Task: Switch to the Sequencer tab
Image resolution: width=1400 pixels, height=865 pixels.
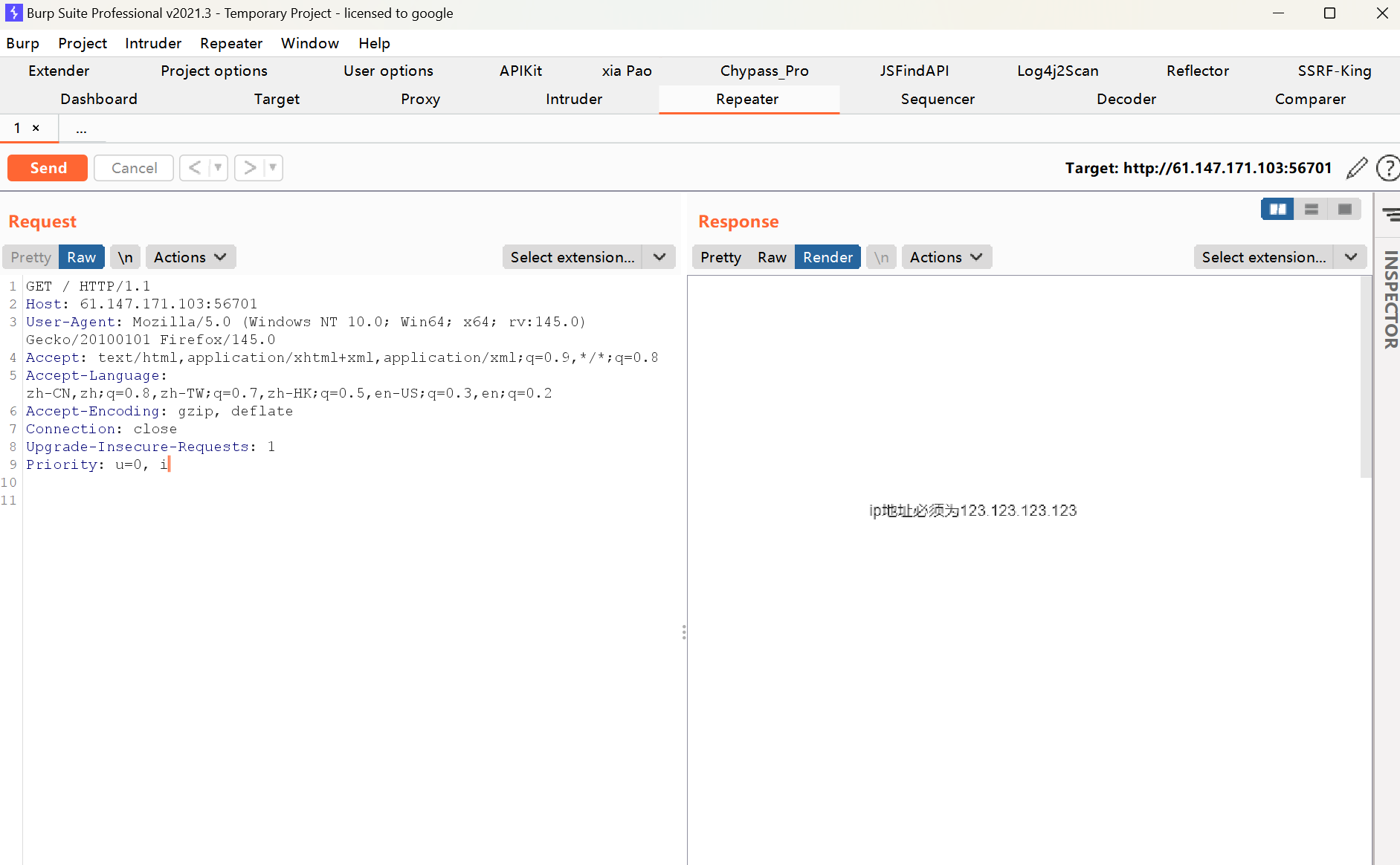Action: click(938, 99)
